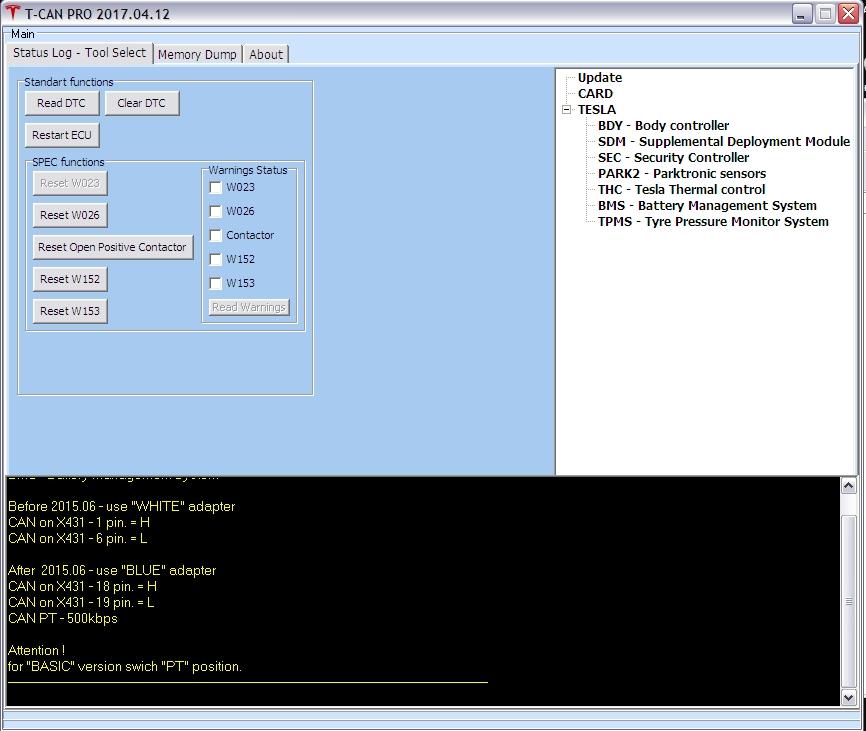Close the T-CAN PRO window
The width and height of the screenshot is (866, 731).
pos(848,13)
